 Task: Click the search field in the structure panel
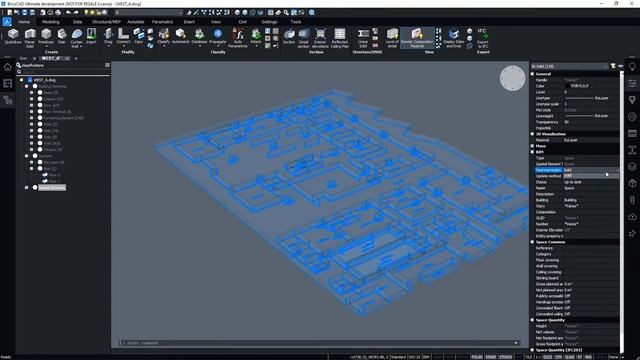[63, 72]
